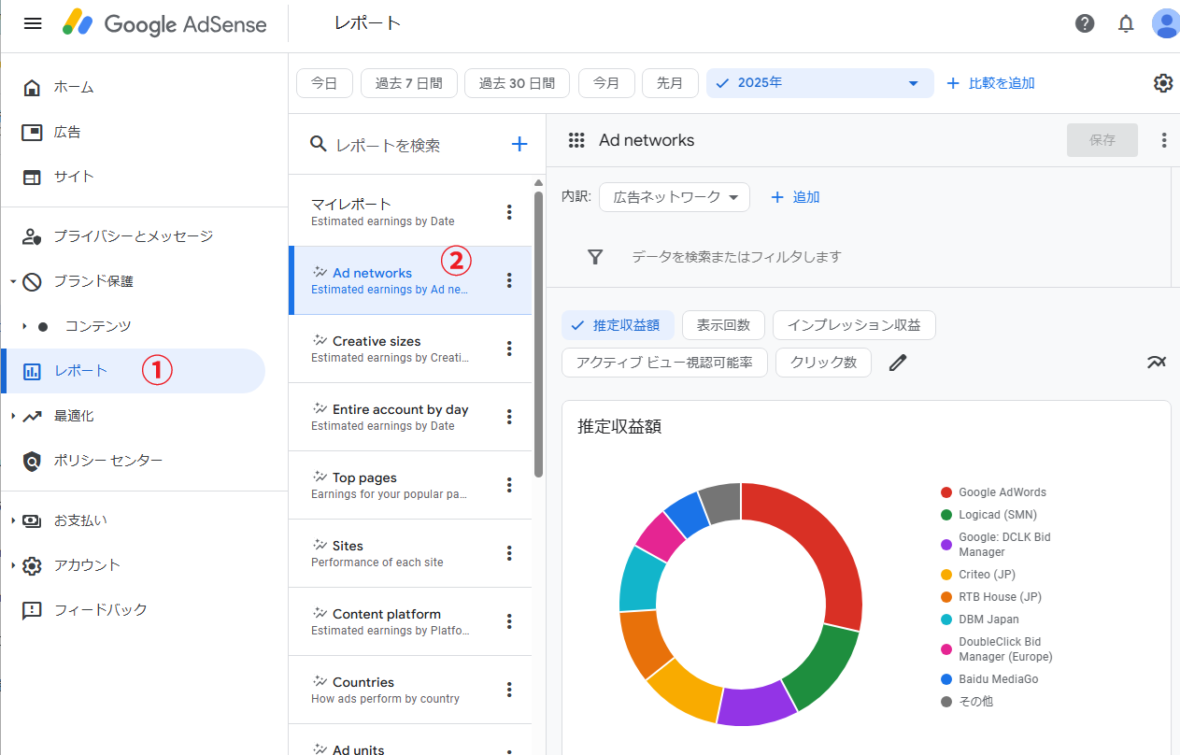This screenshot has height=755, width=1180.
Task: Select 先月 date range
Action: pyautogui.click(x=670, y=83)
